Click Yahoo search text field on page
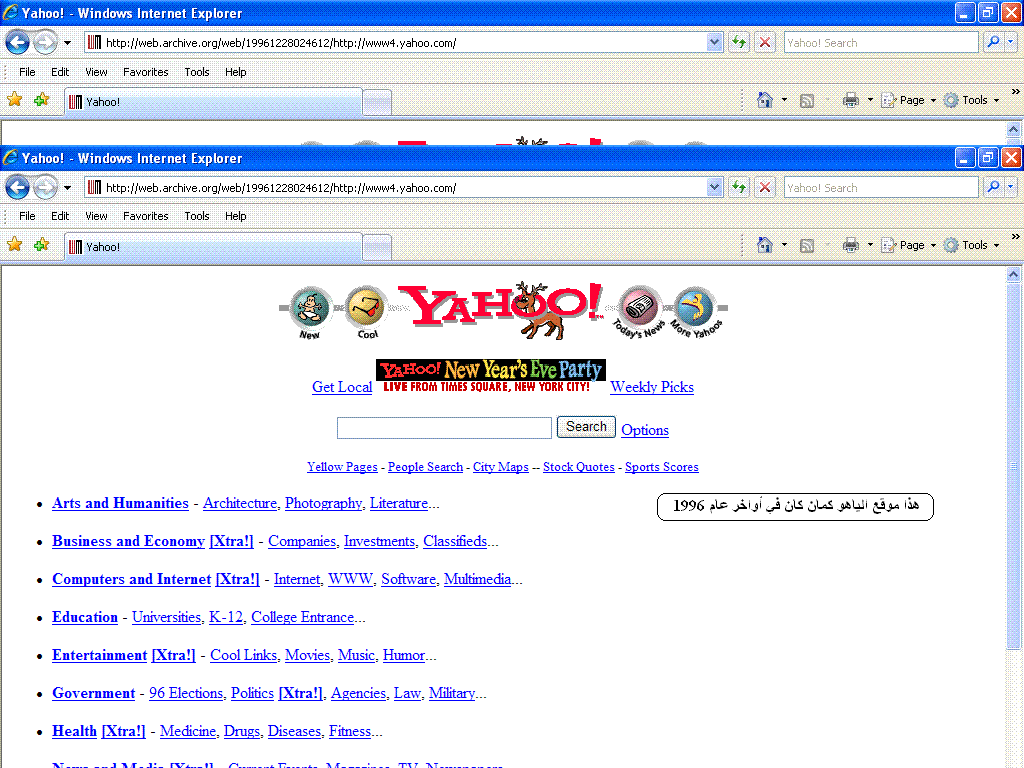The width and height of the screenshot is (1024, 768). pyautogui.click(x=444, y=428)
